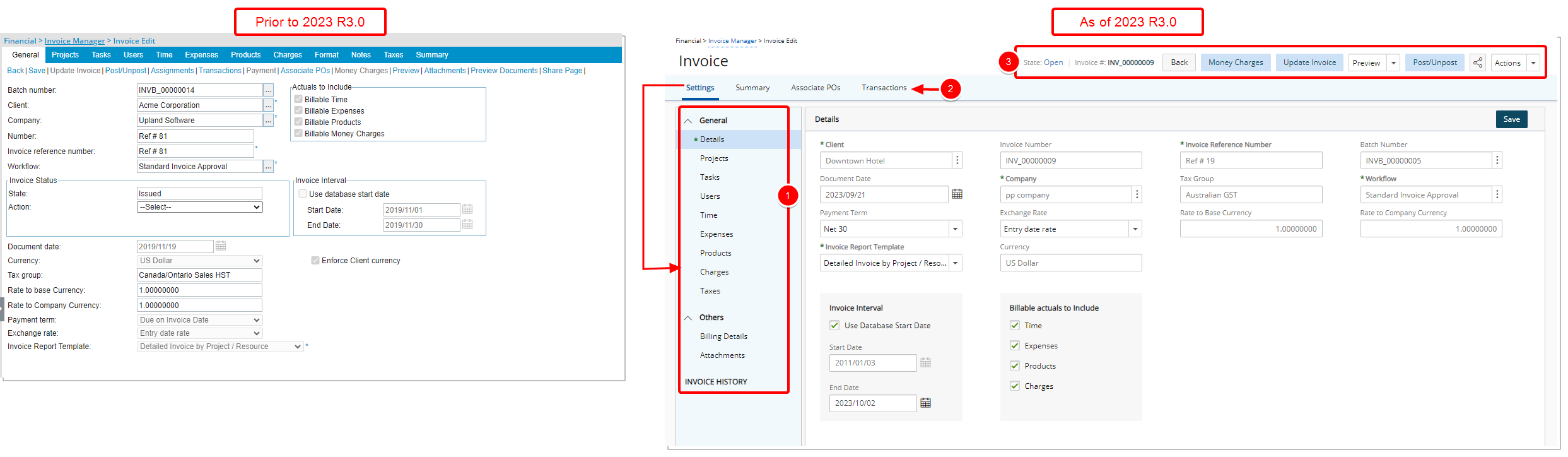This screenshot has width=1568, height=457.
Task: Open lookup menu beside Standard Invoice Approval field
Action: 1497,194
